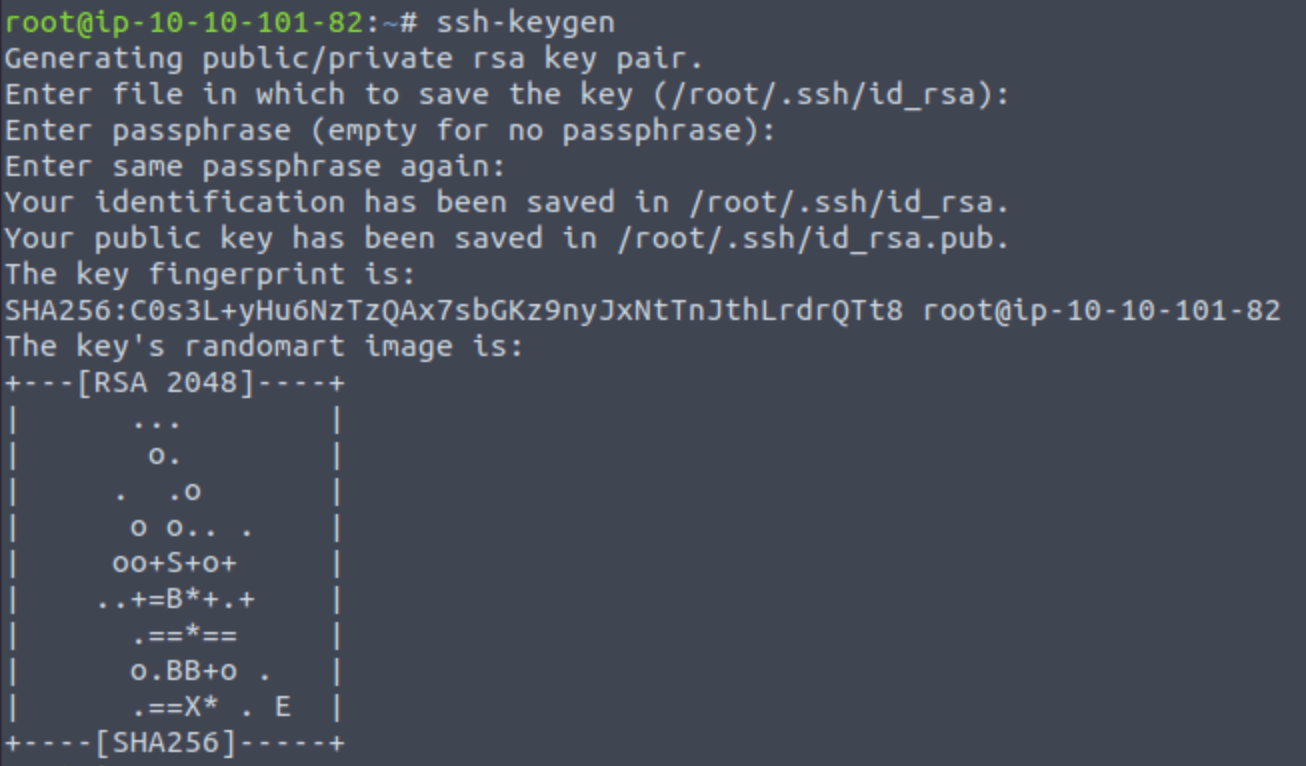
Task: Click the ssh-keygen command text
Action: [x=525, y=21]
